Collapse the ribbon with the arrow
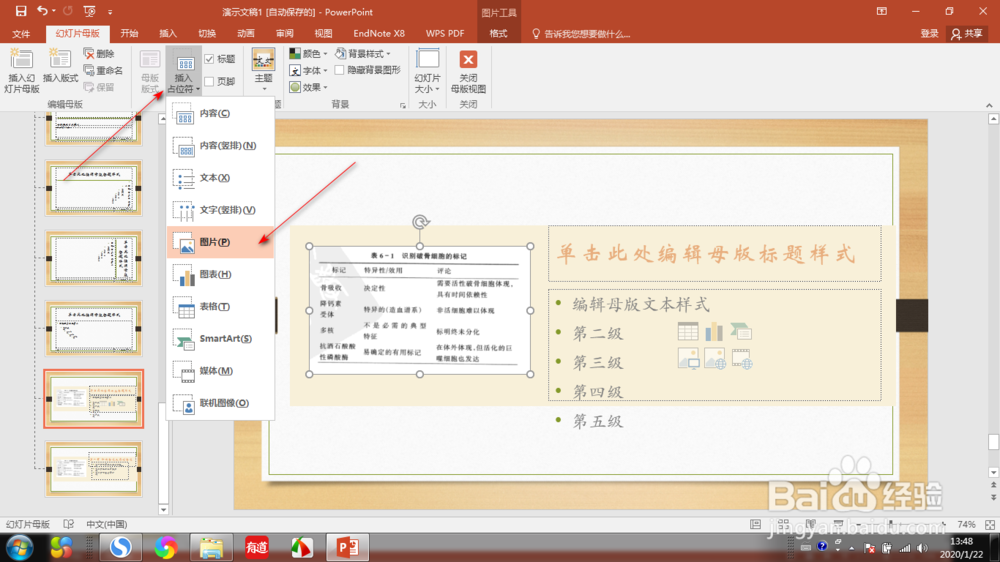This screenshot has width=1000, height=562. point(989,105)
